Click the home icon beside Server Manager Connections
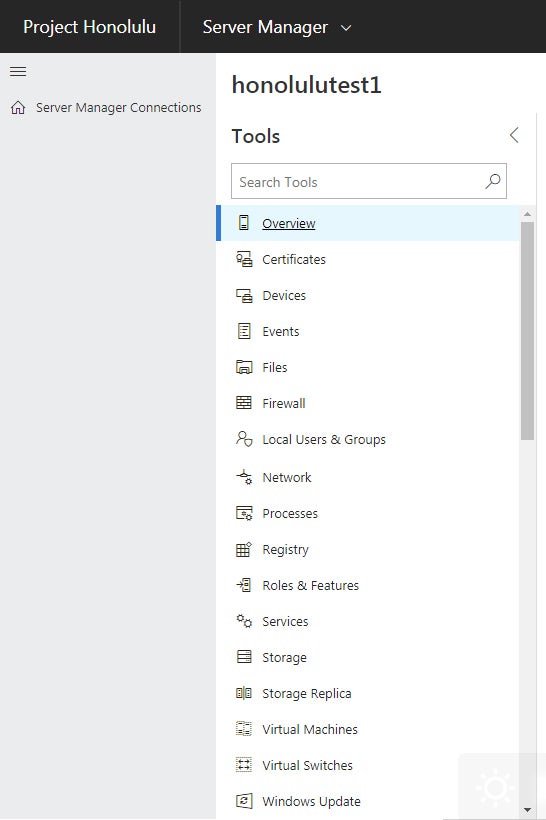This screenshot has width=546, height=820. 18,107
